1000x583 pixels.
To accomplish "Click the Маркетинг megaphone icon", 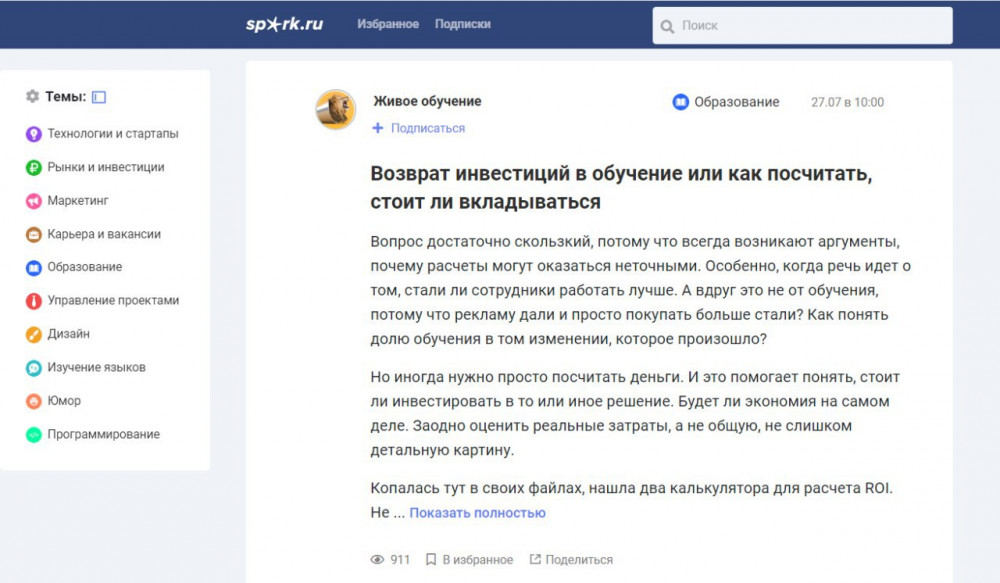I will (33, 201).
